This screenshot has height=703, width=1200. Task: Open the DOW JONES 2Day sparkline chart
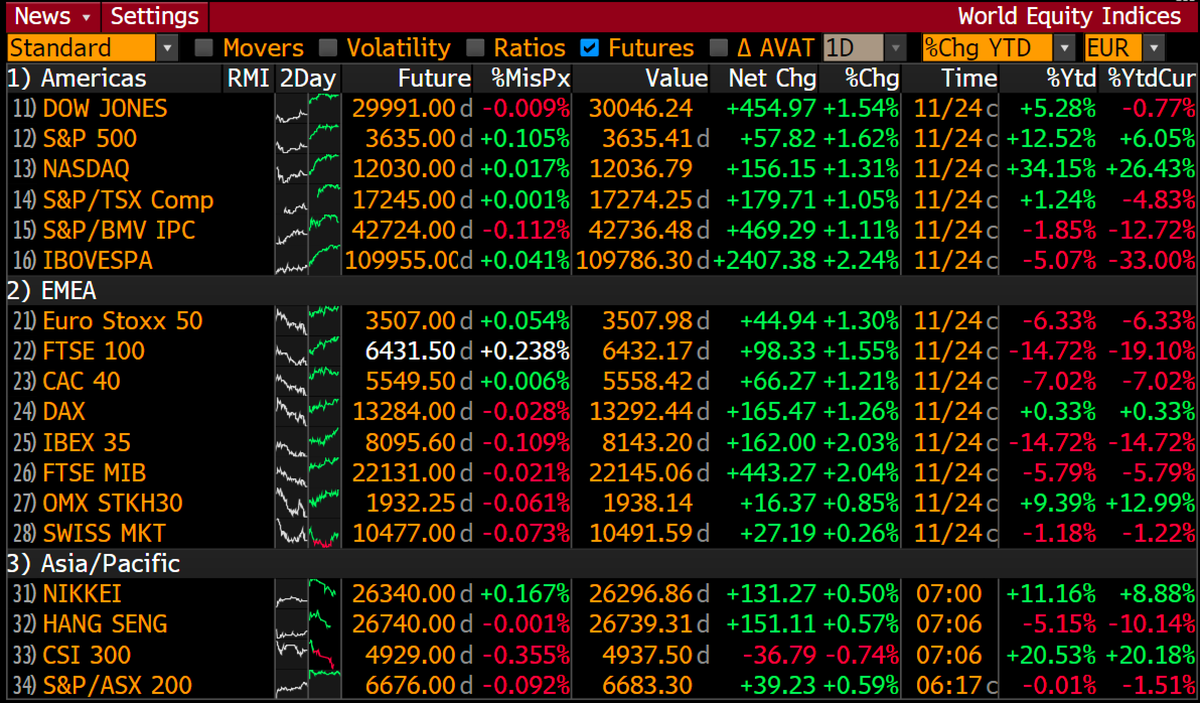pos(308,108)
